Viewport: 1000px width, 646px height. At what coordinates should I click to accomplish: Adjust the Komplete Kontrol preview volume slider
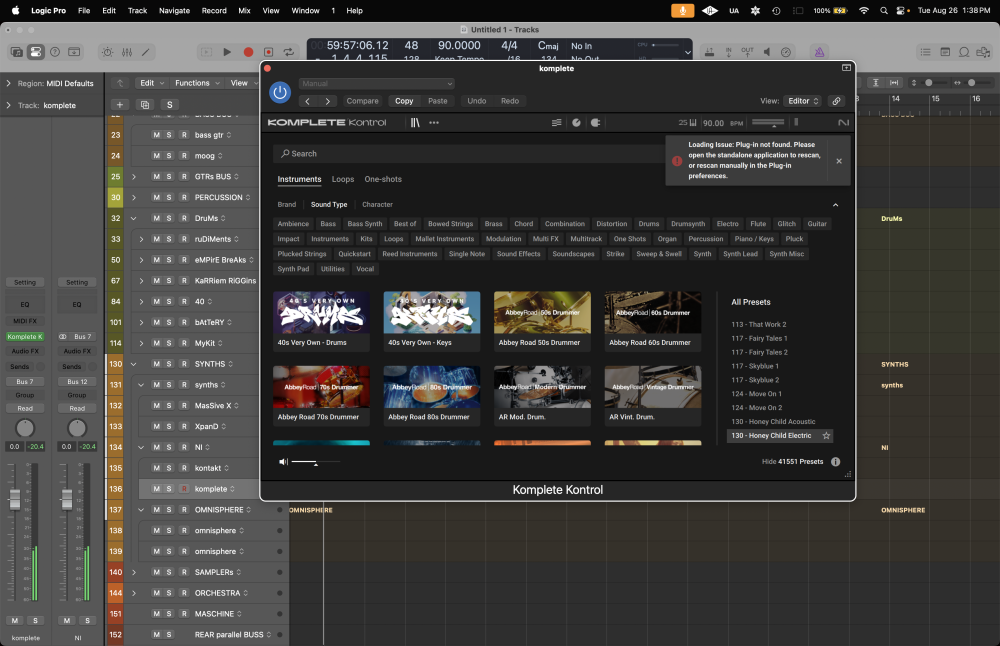point(316,462)
